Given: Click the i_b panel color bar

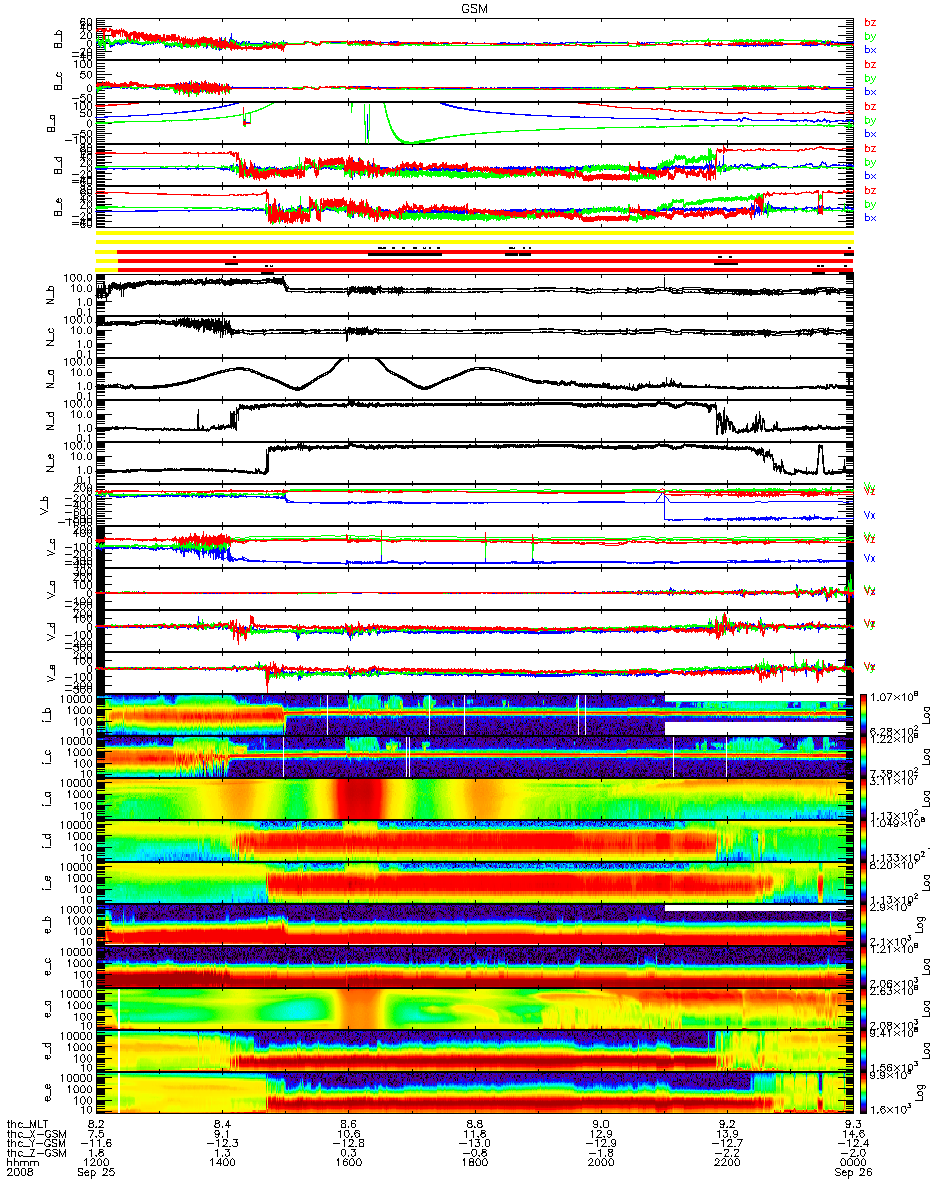Looking at the screenshot, I should 865,714.
